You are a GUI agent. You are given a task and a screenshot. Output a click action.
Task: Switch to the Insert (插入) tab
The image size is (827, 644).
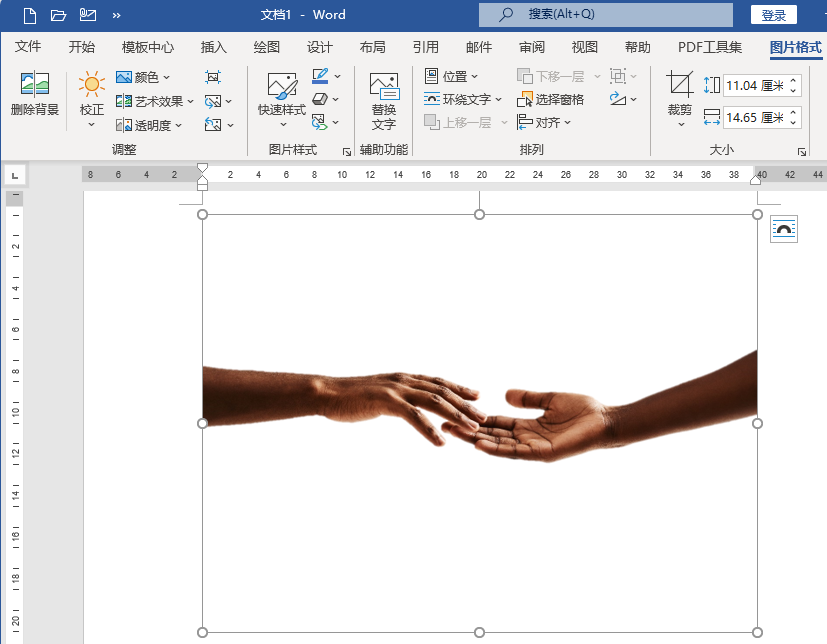[x=214, y=47]
